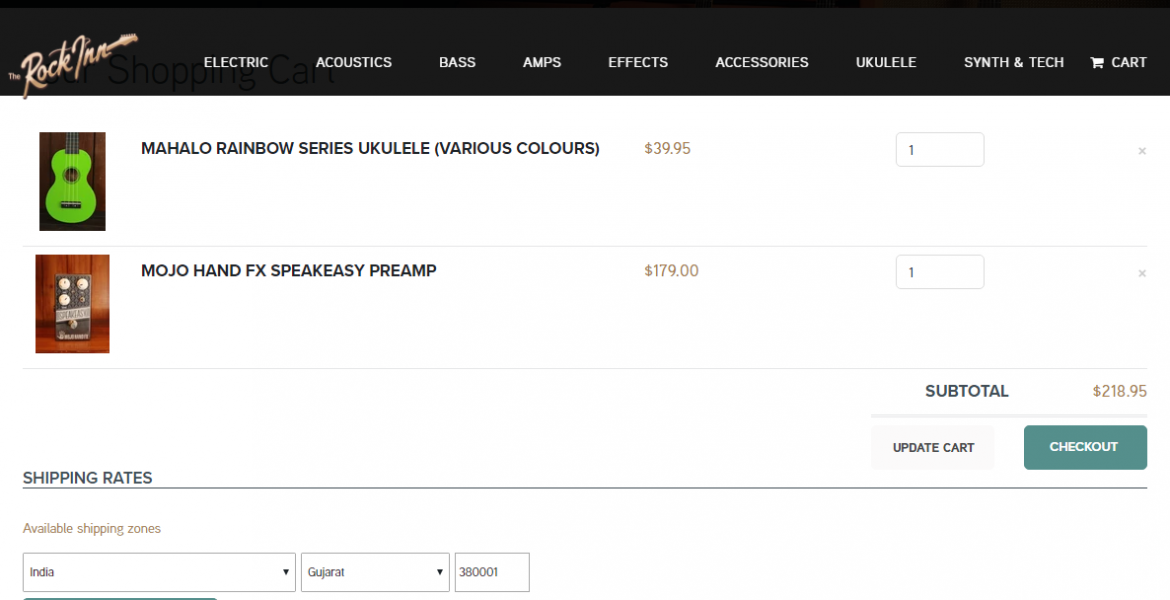Expand the India country dropdown
This screenshot has height=600, width=1170.
tap(159, 572)
